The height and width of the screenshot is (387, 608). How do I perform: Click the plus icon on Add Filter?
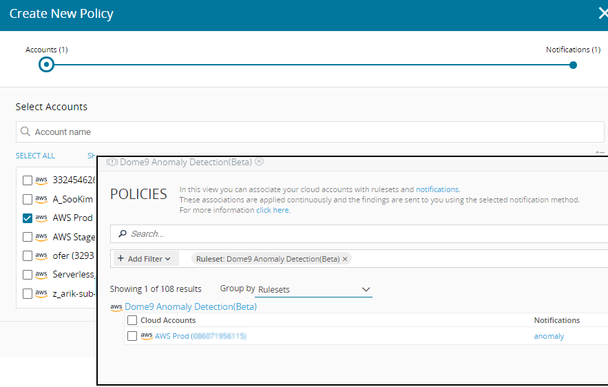pyautogui.click(x=121, y=258)
